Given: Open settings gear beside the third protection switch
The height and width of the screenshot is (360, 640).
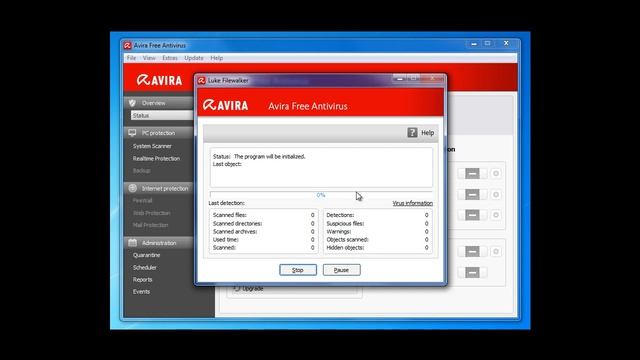Looking at the screenshot, I should pyautogui.click(x=496, y=215).
